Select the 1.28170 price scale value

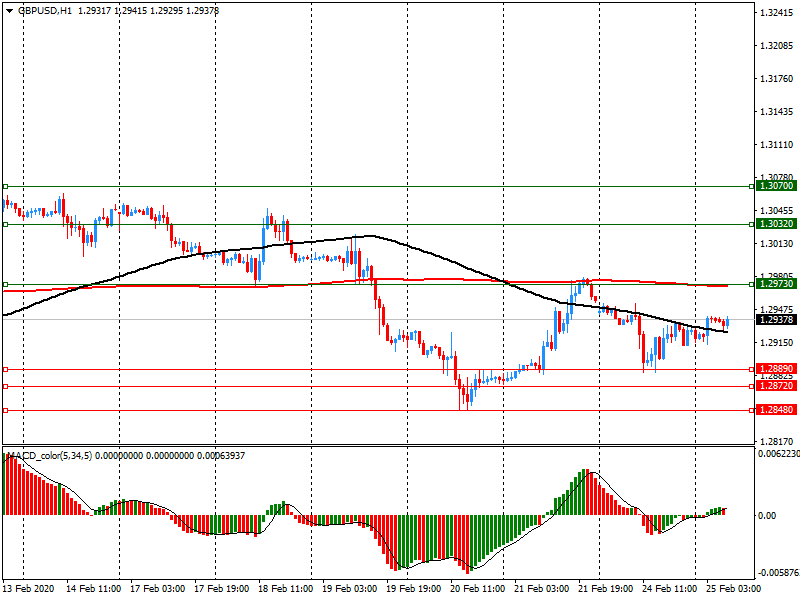click(777, 442)
